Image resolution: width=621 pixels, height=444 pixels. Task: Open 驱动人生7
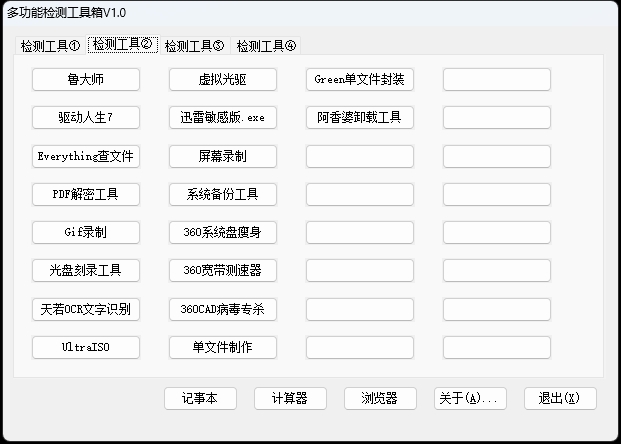[86, 118]
